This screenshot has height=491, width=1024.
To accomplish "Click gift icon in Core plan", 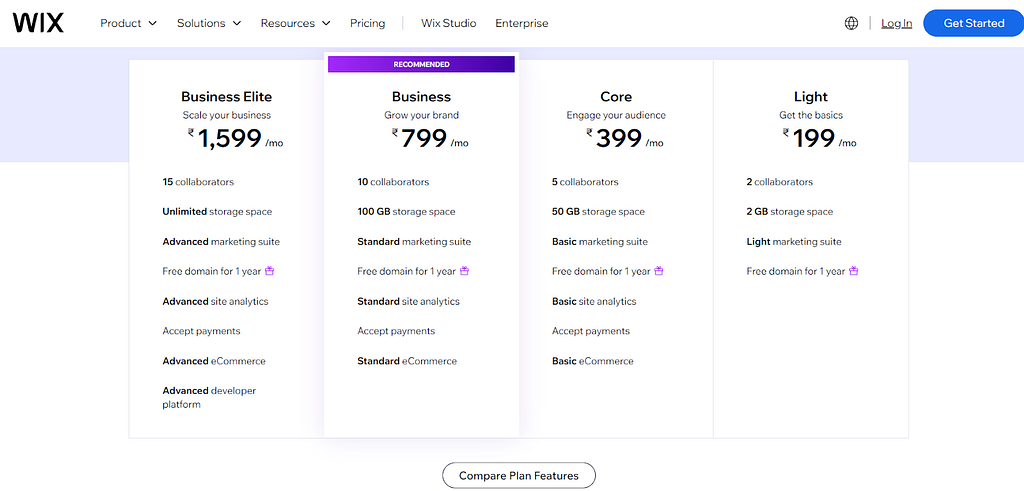I will tap(659, 271).
